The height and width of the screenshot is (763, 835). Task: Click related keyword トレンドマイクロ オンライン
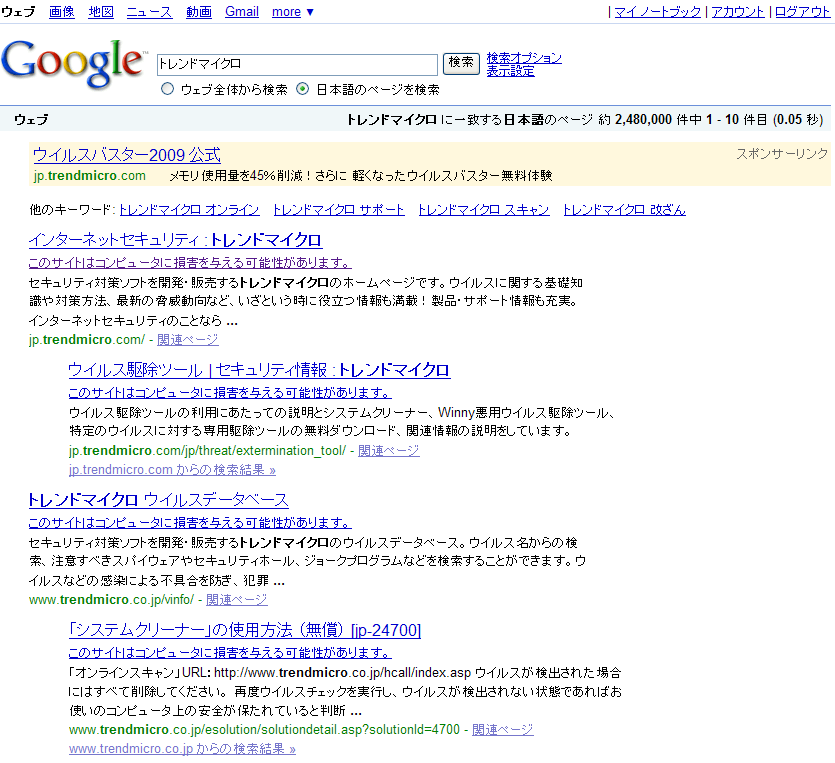[190, 210]
